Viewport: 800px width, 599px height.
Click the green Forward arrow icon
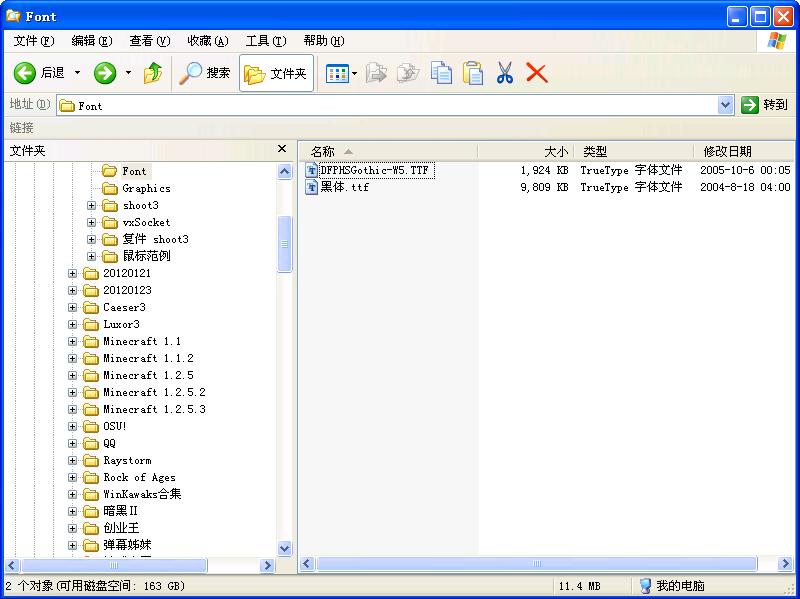click(x=105, y=73)
